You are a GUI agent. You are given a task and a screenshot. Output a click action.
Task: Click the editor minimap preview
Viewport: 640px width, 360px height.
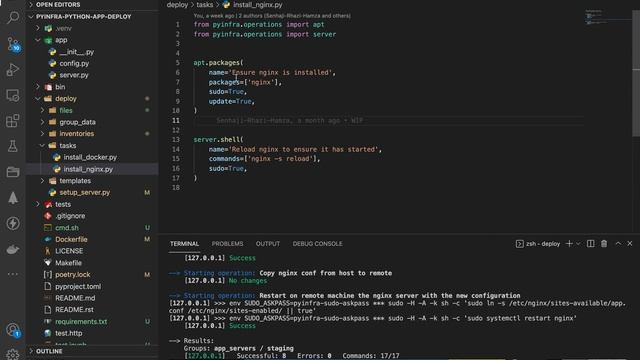coord(596,18)
